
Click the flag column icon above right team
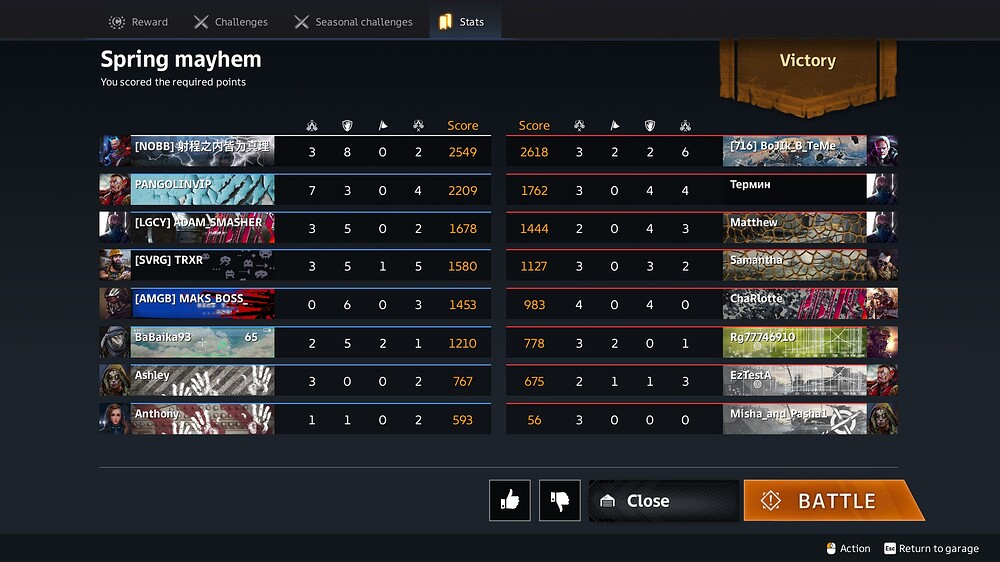click(614, 126)
